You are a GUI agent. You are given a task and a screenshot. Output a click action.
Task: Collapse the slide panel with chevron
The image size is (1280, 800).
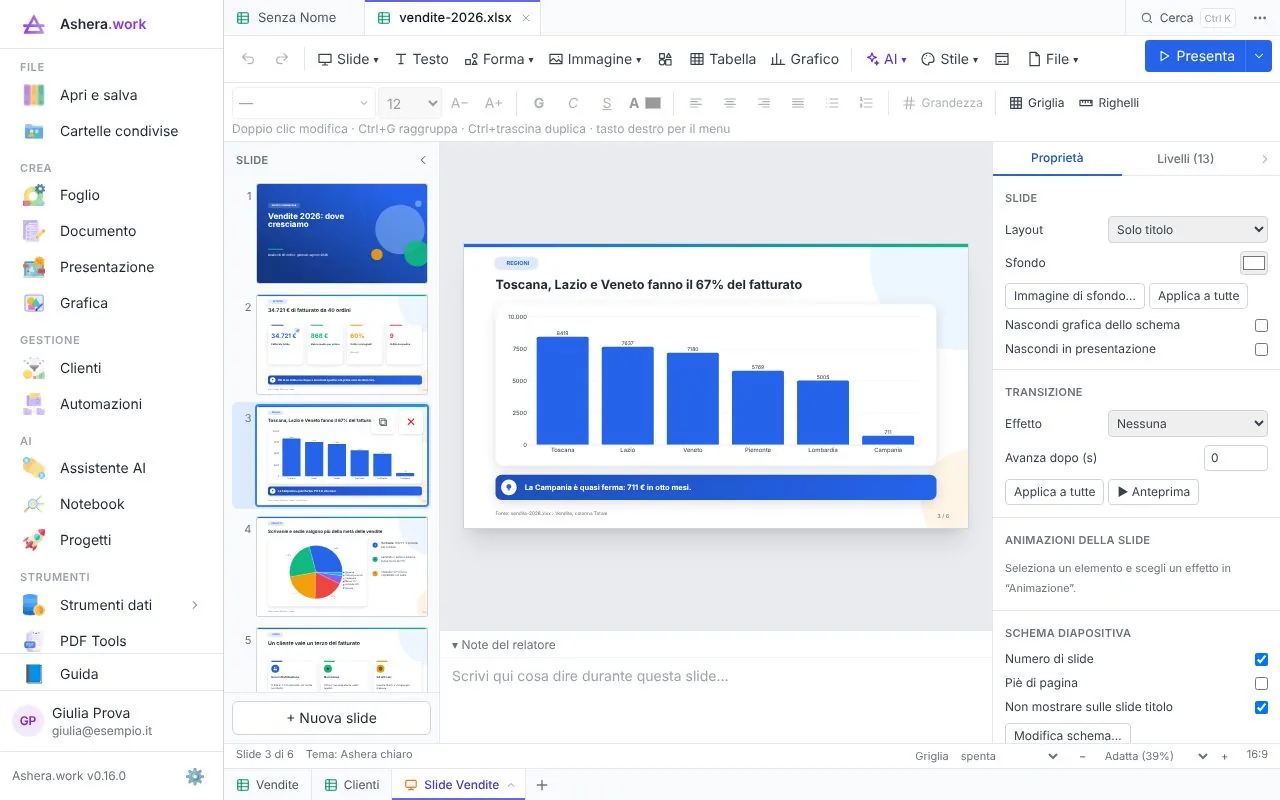[x=422, y=160]
